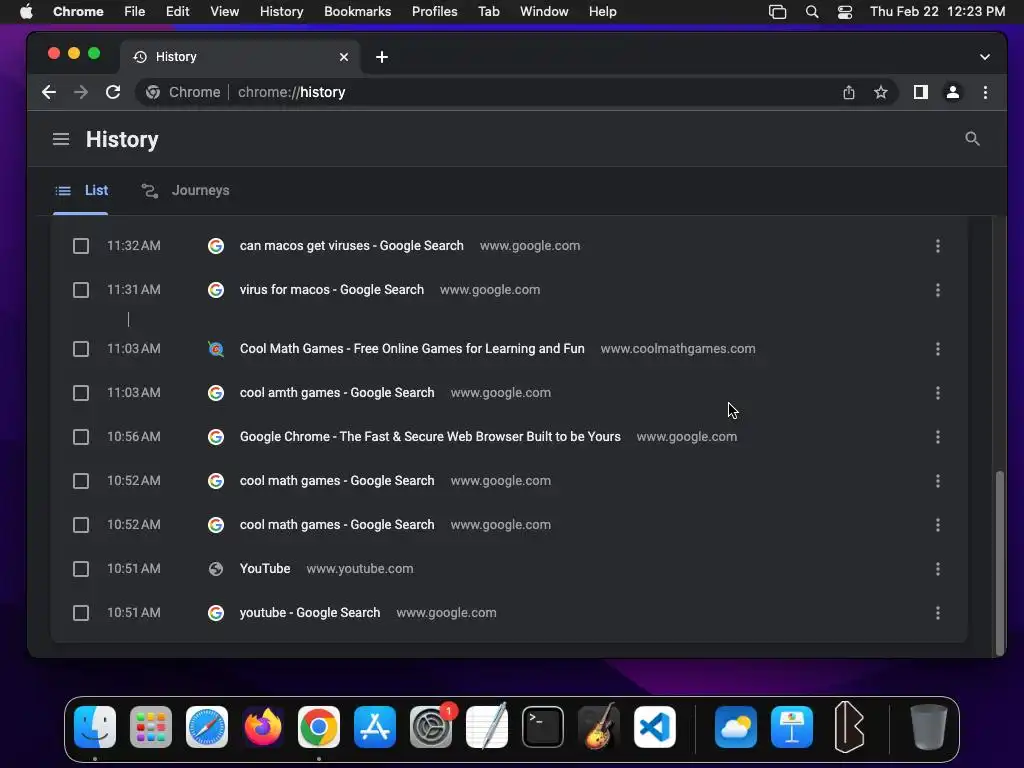
Task: Tick checkbox for Google Chrome browser entry
Action: point(81,437)
